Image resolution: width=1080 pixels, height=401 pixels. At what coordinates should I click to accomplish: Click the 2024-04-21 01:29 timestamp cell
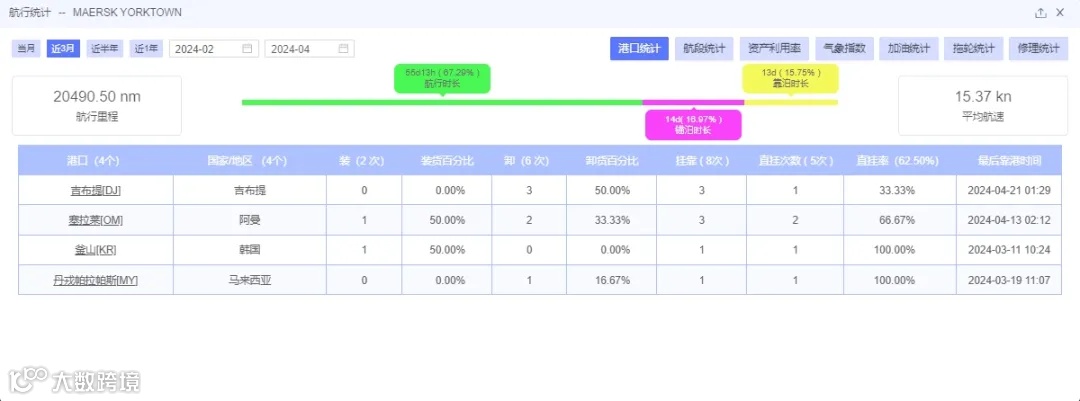click(1009, 190)
